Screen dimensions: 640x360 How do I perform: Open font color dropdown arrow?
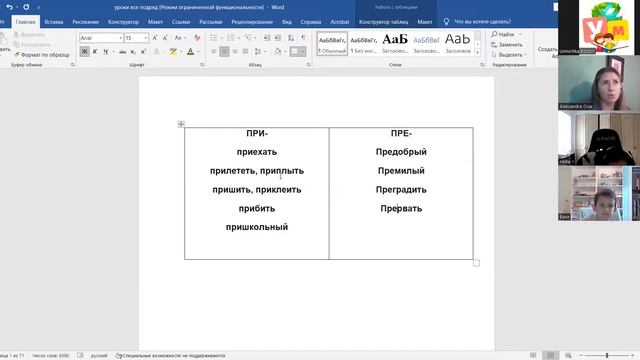coord(198,52)
